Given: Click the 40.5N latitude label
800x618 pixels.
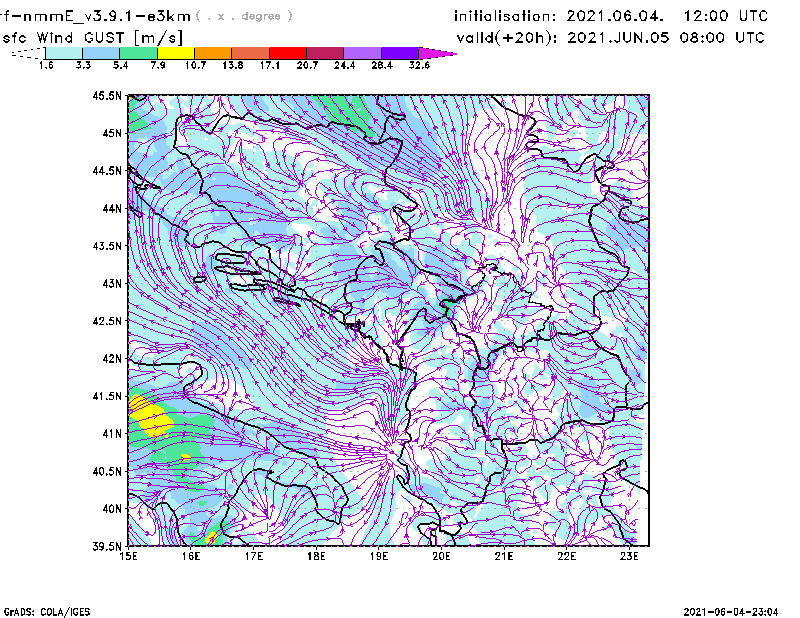Looking at the screenshot, I should (107, 472).
